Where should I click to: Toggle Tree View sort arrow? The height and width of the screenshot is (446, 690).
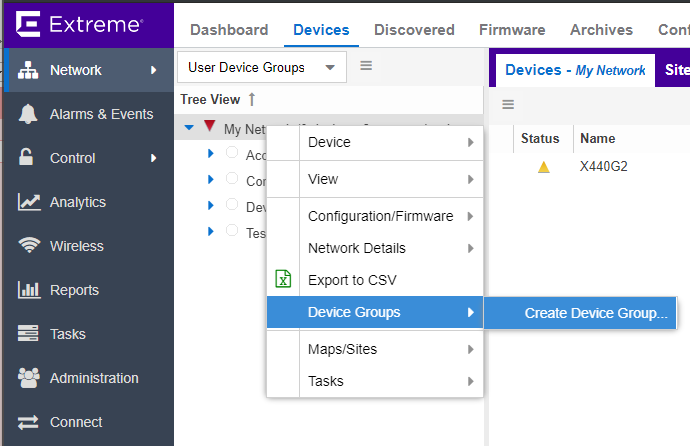click(252, 99)
